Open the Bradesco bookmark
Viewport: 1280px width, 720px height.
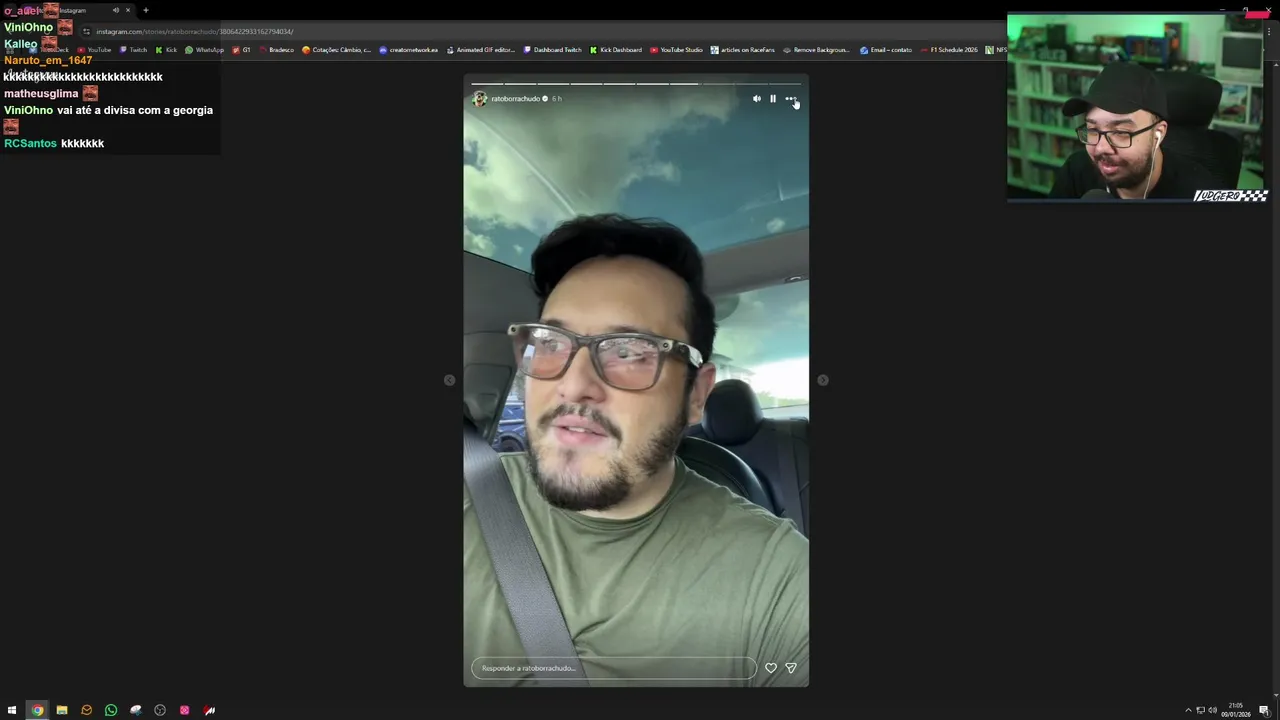click(276, 50)
